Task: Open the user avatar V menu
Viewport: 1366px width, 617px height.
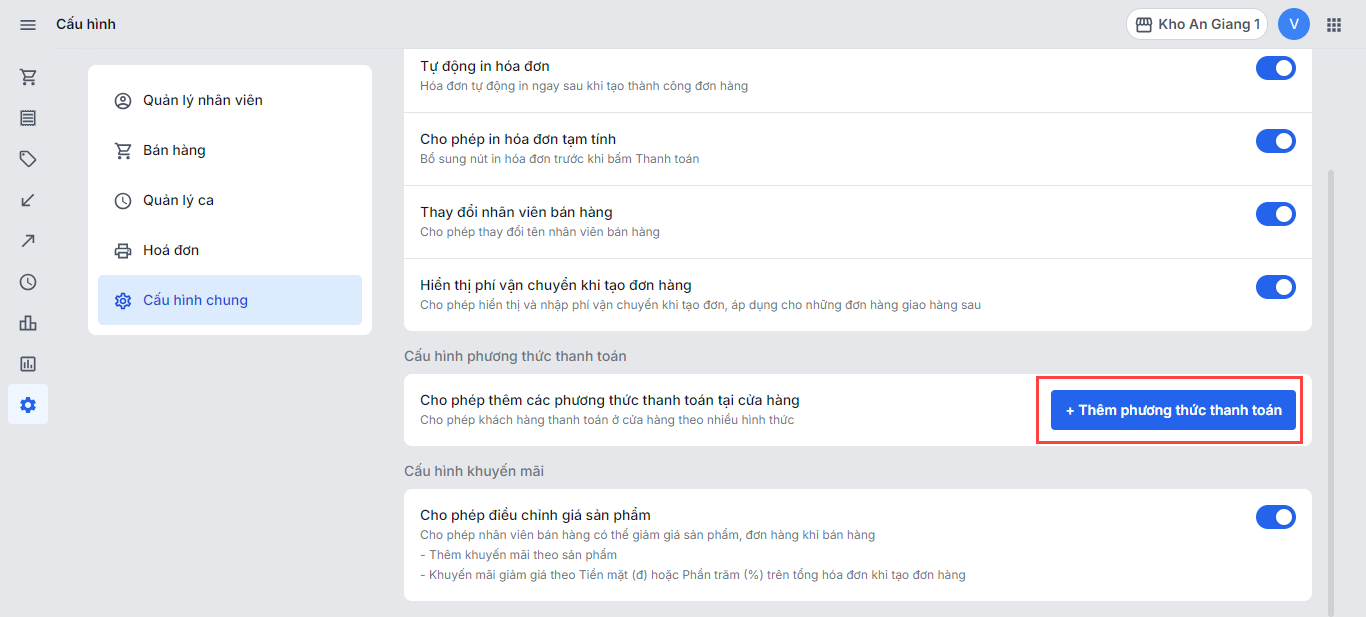Action: [x=1294, y=24]
